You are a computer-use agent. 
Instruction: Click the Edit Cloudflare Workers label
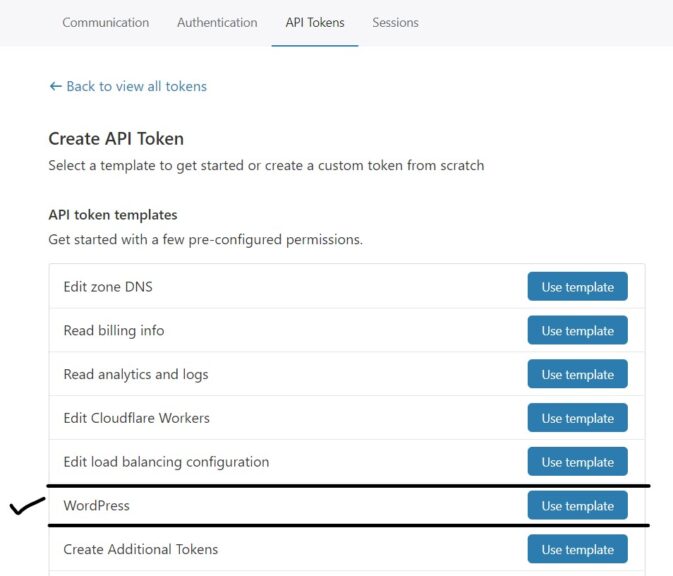coord(136,418)
